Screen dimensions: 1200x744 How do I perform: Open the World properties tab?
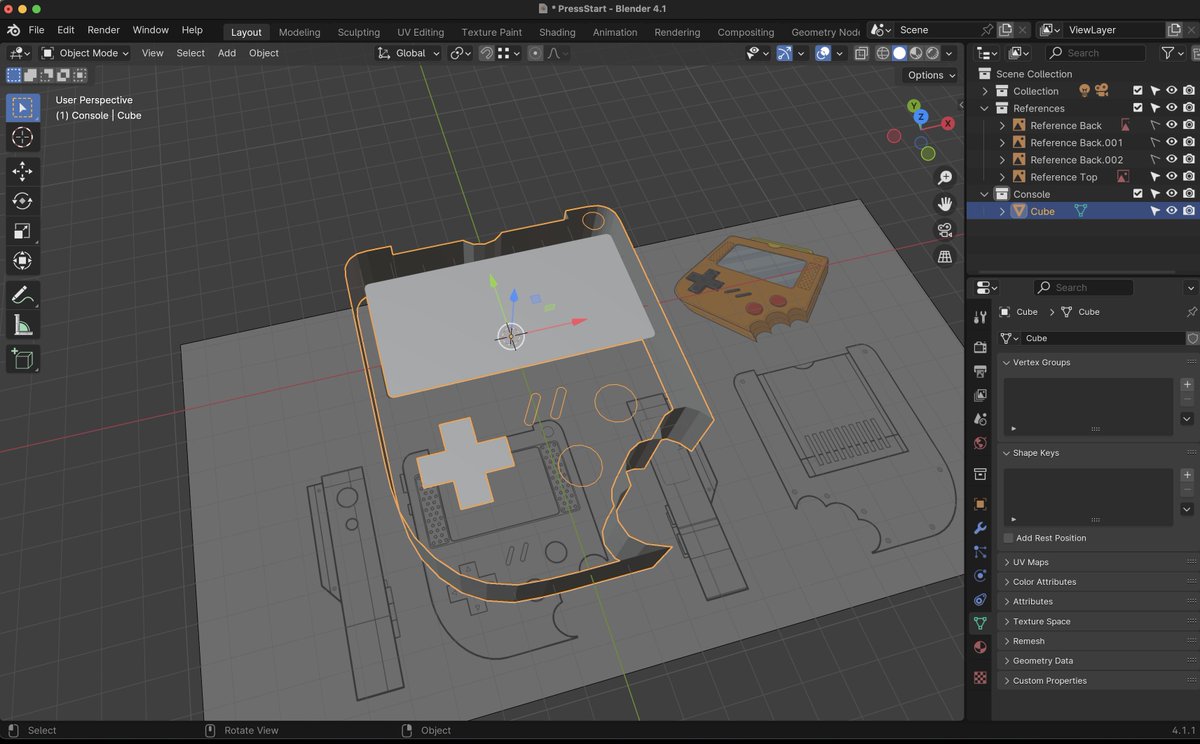(980, 443)
